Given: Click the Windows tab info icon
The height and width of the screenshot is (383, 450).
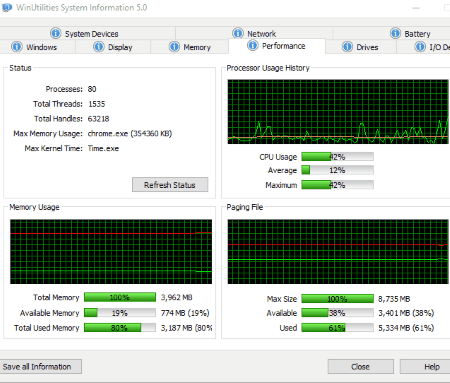Looking at the screenshot, I should point(17,47).
